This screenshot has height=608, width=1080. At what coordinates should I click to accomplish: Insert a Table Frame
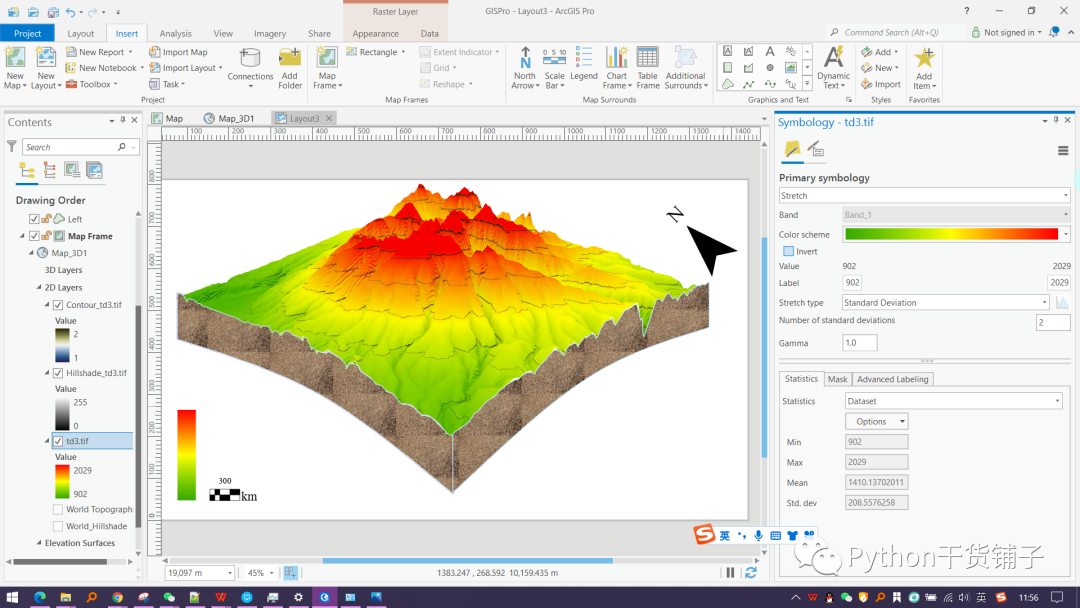coord(647,67)
